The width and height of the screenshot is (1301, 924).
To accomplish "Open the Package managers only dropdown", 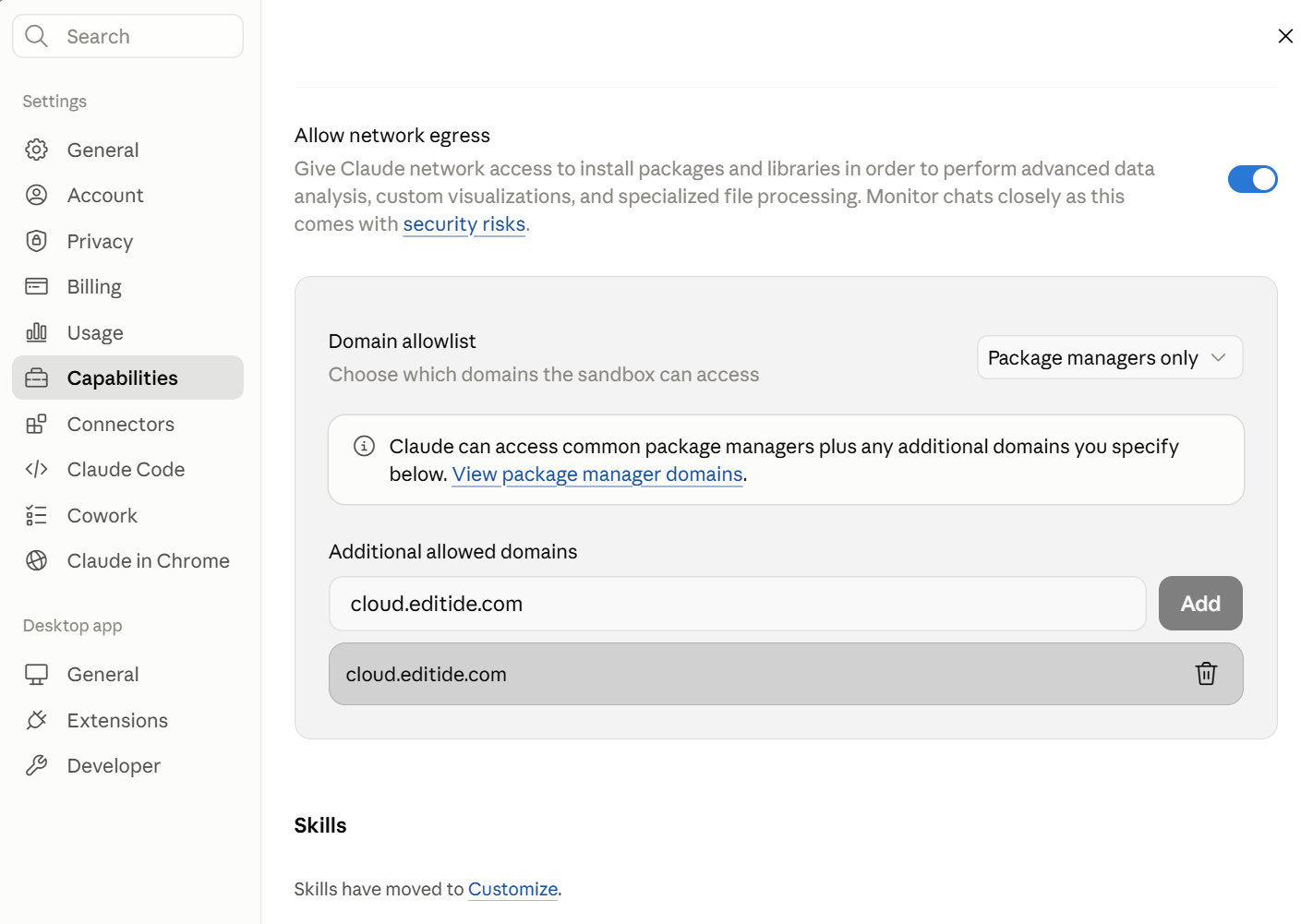I will pyautogui.click(x=1110, y=357).
